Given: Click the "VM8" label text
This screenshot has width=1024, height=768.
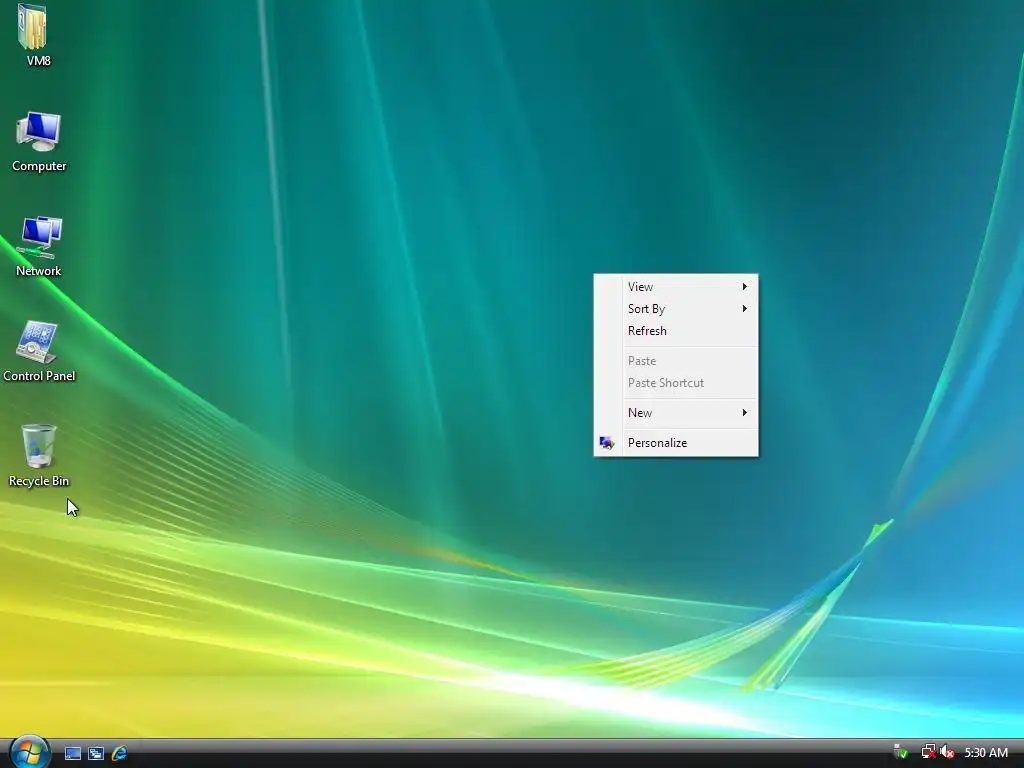Looking at the screenshot, I should (39, 61).
